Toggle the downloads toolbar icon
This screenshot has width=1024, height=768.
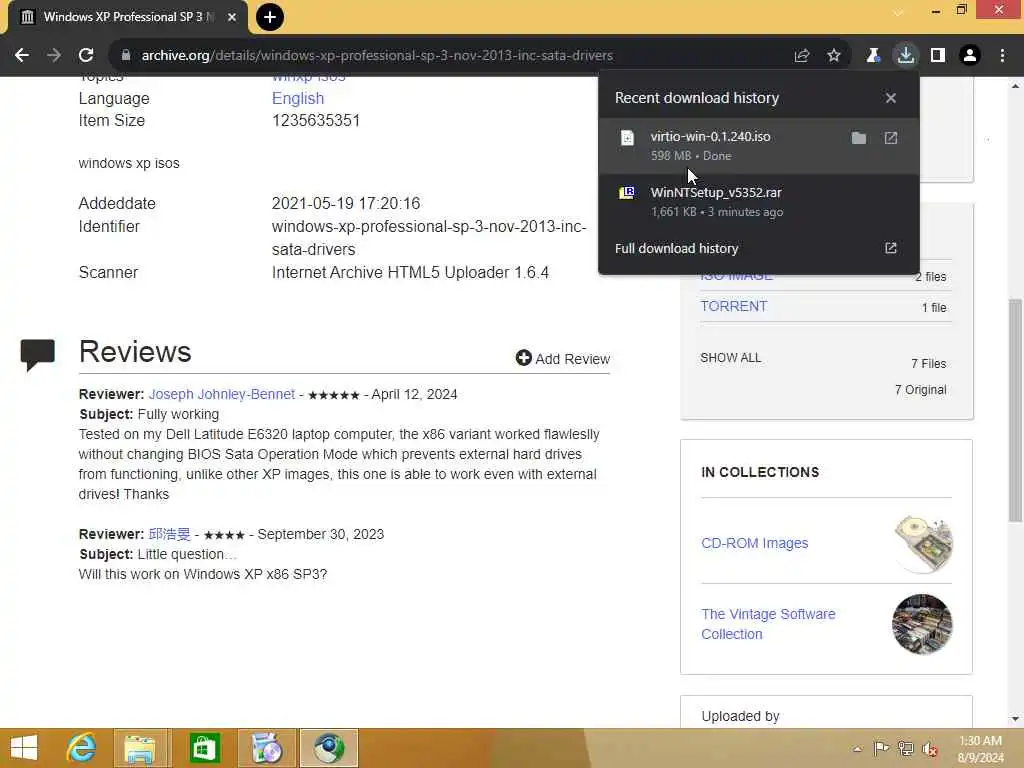906,56
